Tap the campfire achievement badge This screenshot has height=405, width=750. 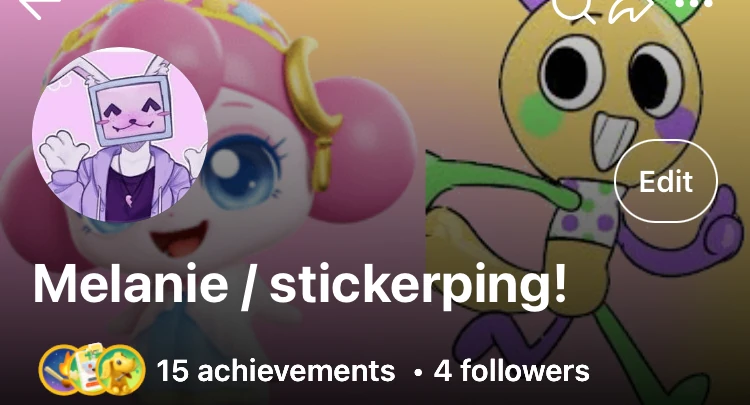[58, 370]
